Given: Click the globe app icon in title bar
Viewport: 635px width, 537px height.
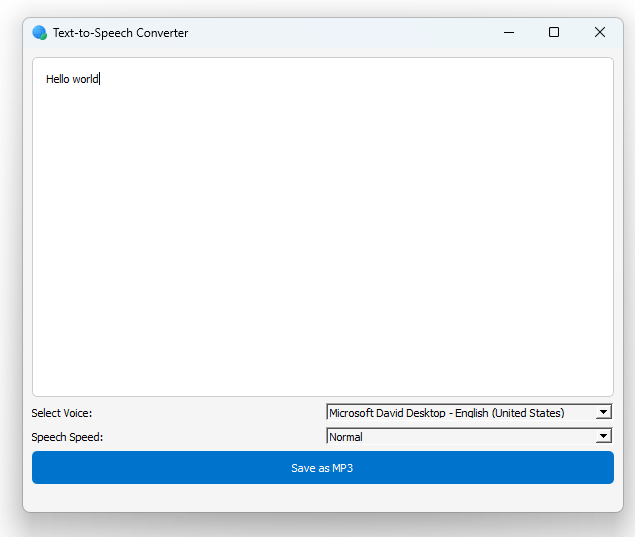Looking at the screenshot, I should [x=39, y=33].
